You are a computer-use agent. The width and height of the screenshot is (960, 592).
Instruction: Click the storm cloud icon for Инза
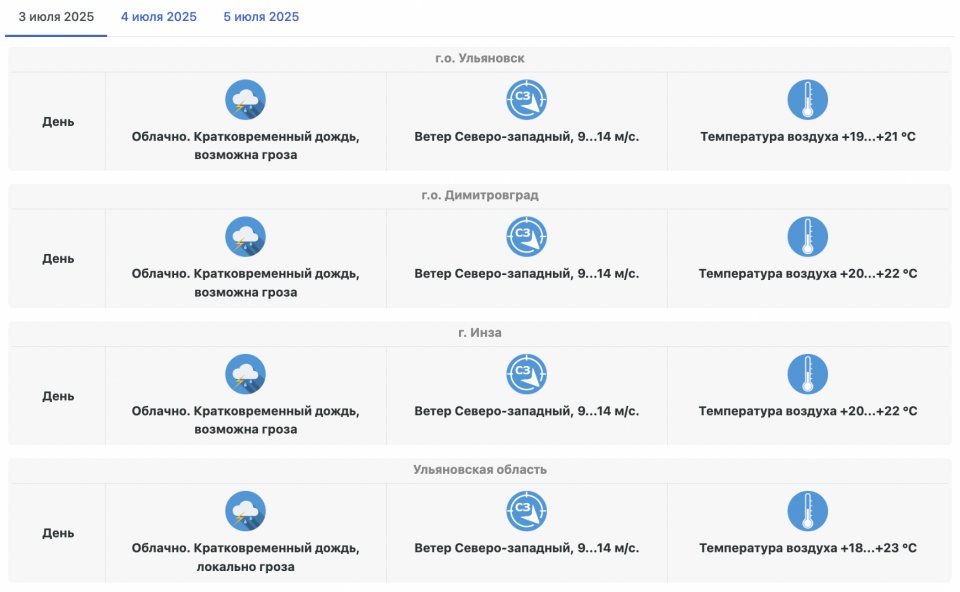(245, 374)
